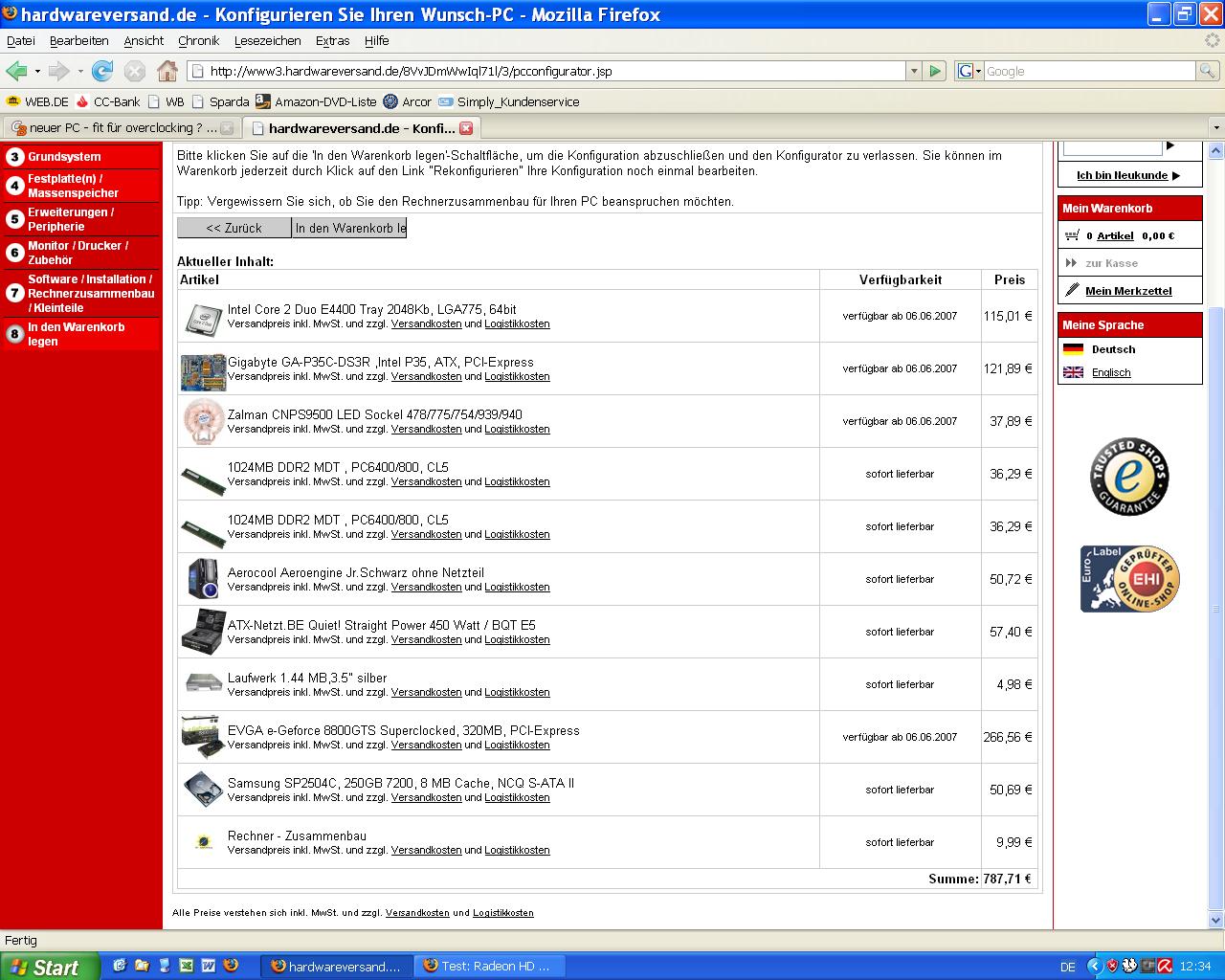Viewport: 1225px width, 980px height.
Task: Click the EVGA 8800GTS graphics card image
Action: tap(203, 737)
